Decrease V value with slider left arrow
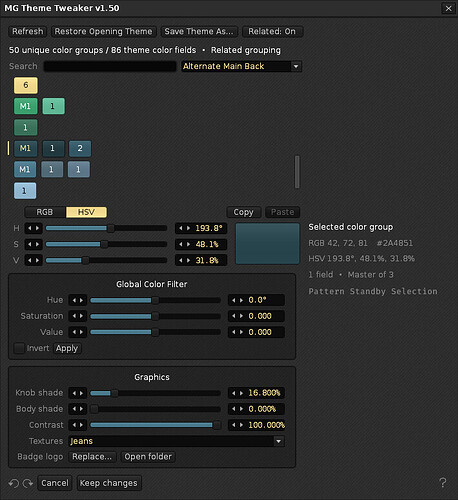The height and width of the screenshot is (500, 458). coord(29,260)
